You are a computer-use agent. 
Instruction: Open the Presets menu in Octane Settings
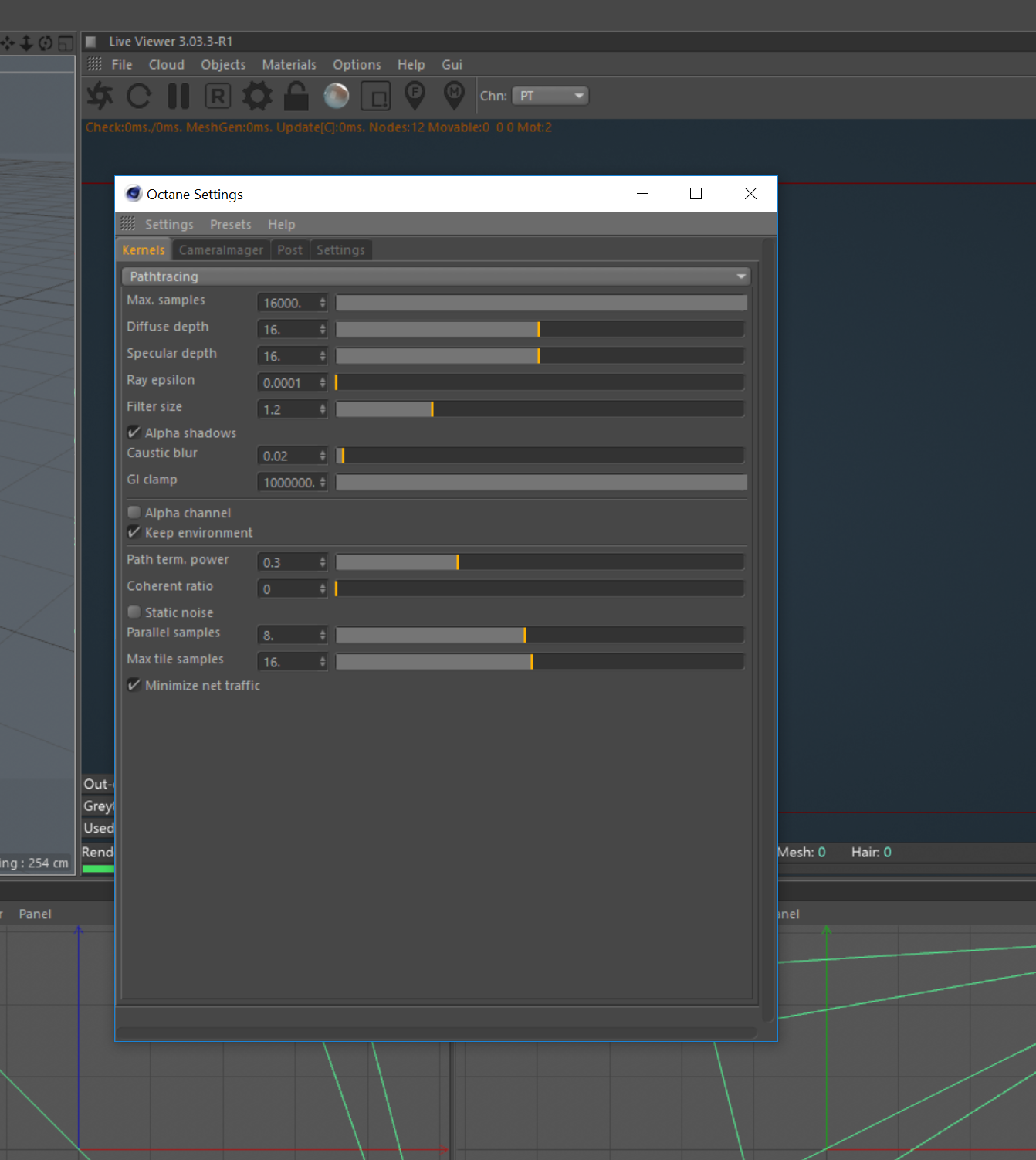tap(231, 225)
